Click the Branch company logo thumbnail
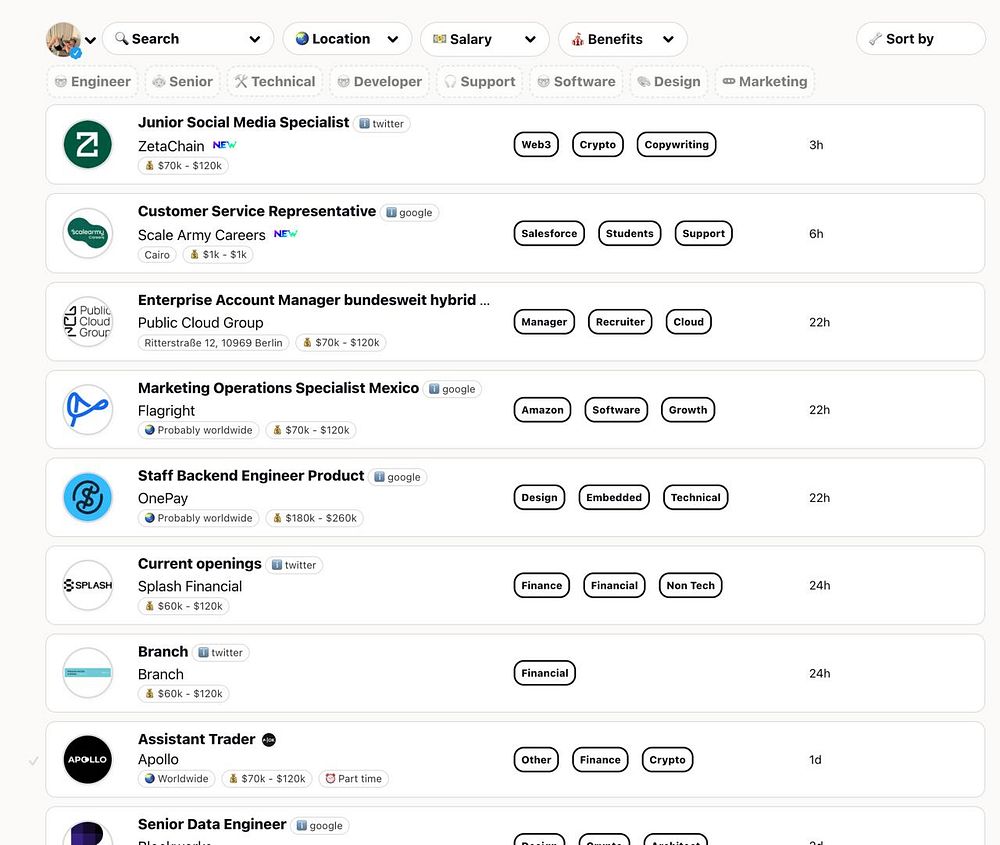1000x845 pixels. (x=88, y=673)
